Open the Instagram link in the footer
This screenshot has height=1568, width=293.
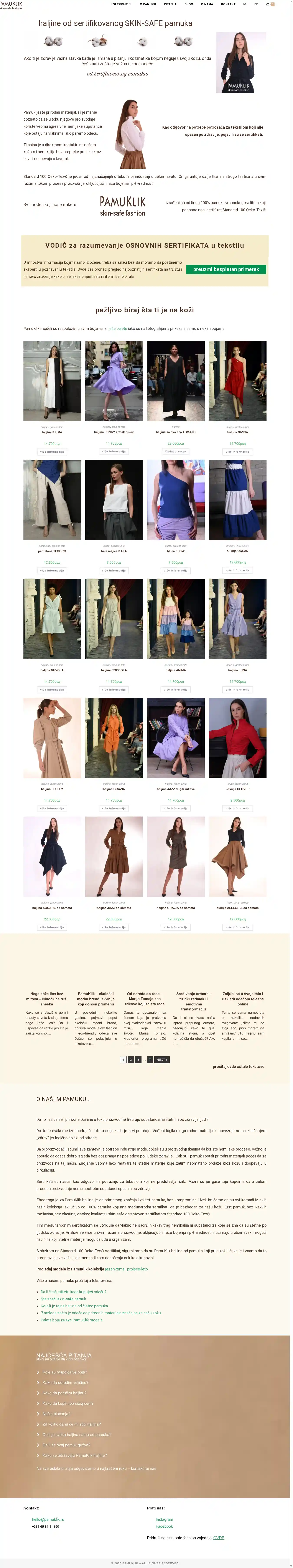click(x=165, y=1519)
